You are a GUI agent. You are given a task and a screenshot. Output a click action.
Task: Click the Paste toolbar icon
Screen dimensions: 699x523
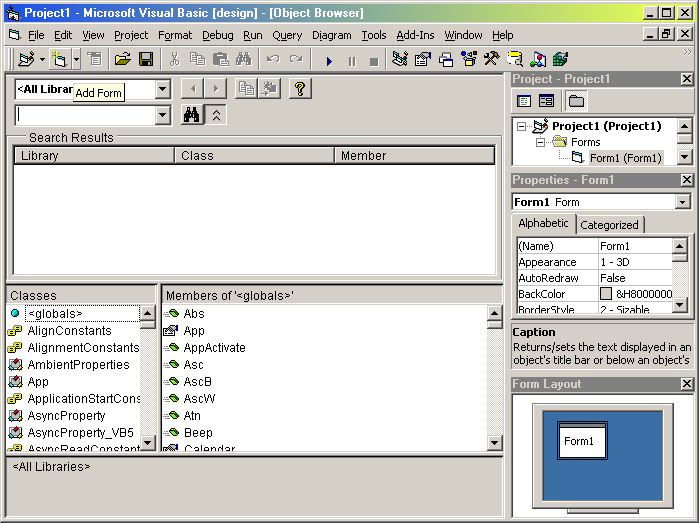tap(221, 59)
